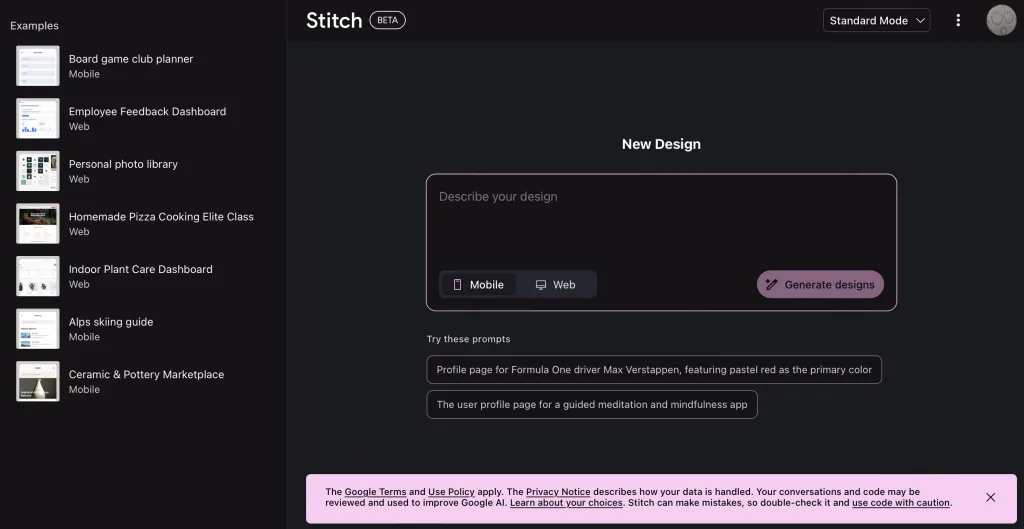Click the BETA badge

click(x=387, y=20)
